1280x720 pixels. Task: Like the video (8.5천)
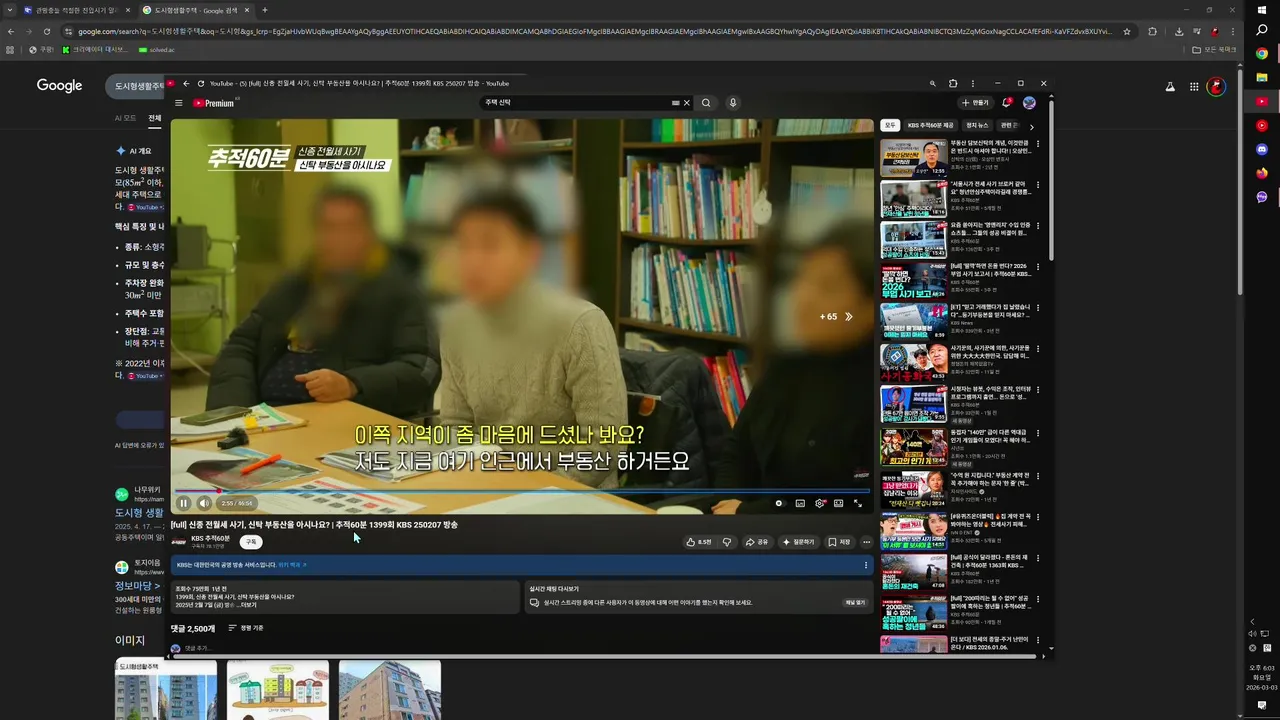tap(699, 542)
